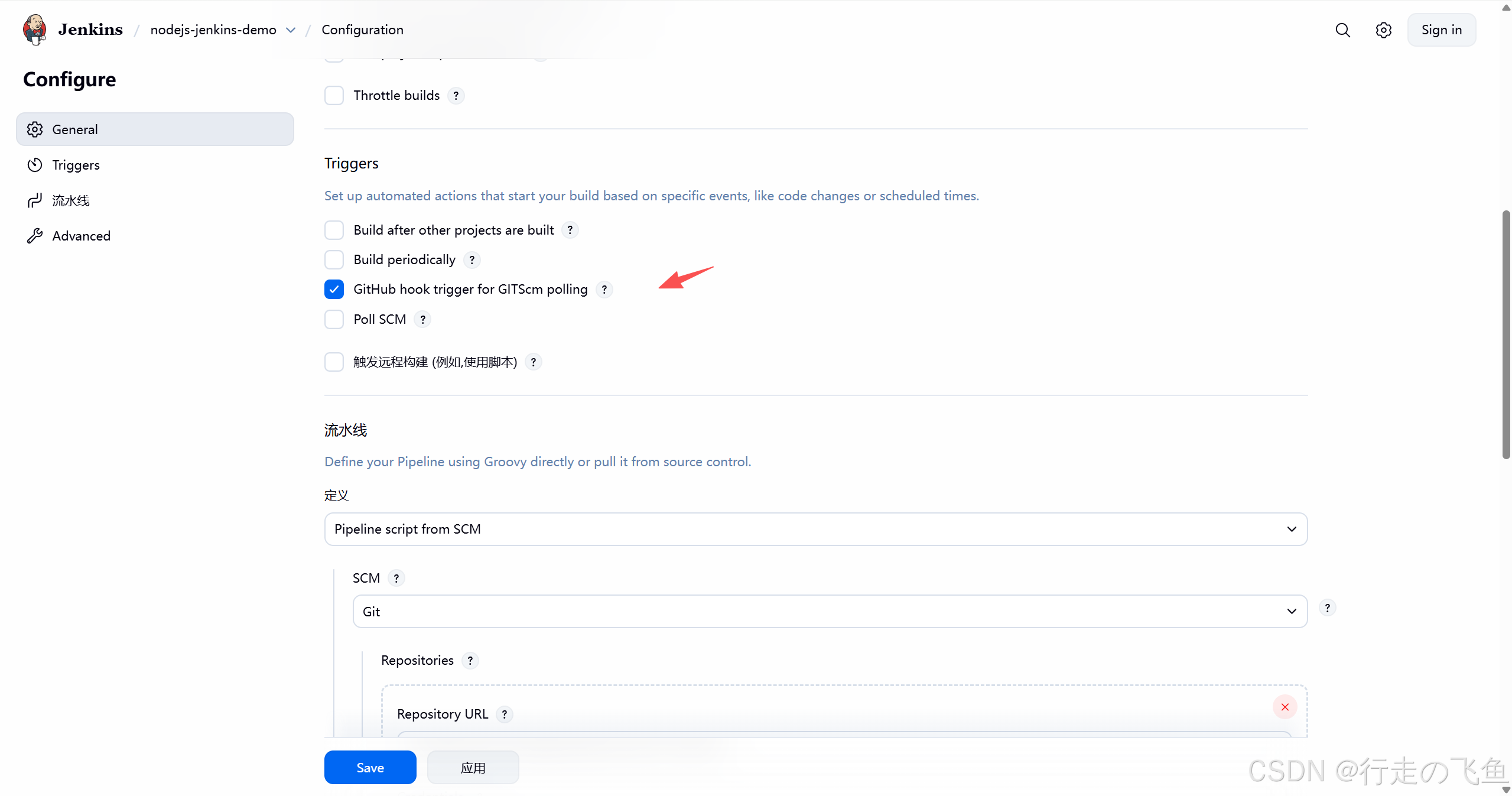Screen dimensions: 1512x796
Task: Remove repository with red X button
Action: click(1285, 707)
